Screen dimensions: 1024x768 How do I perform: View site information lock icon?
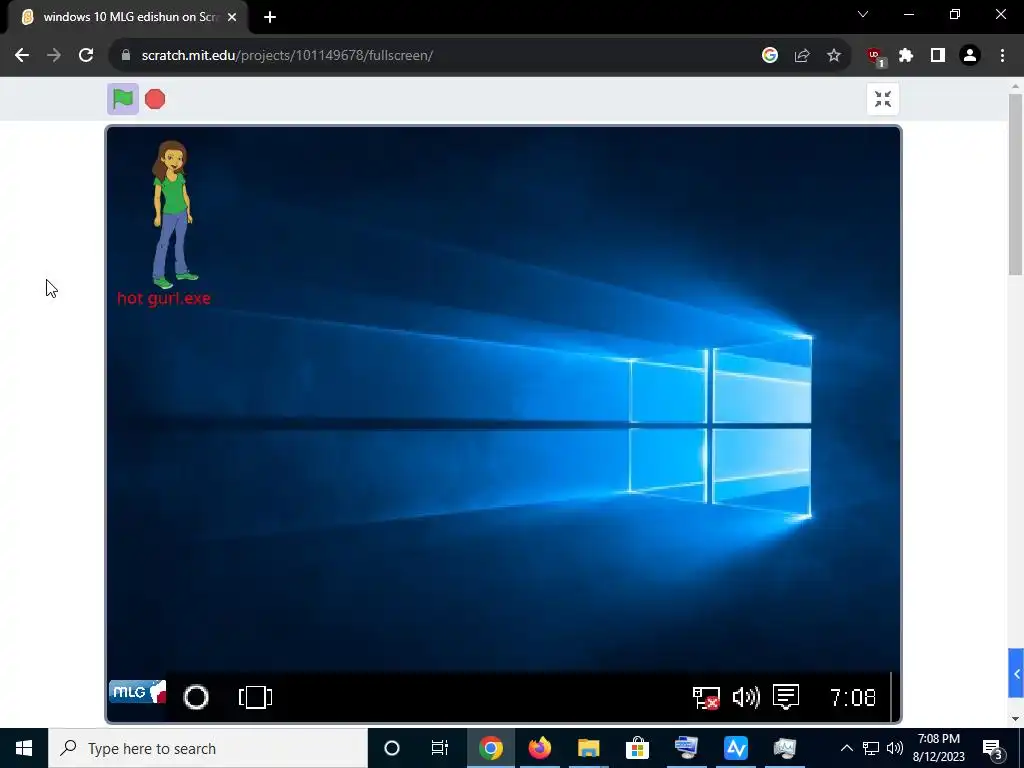click(126, 56)
